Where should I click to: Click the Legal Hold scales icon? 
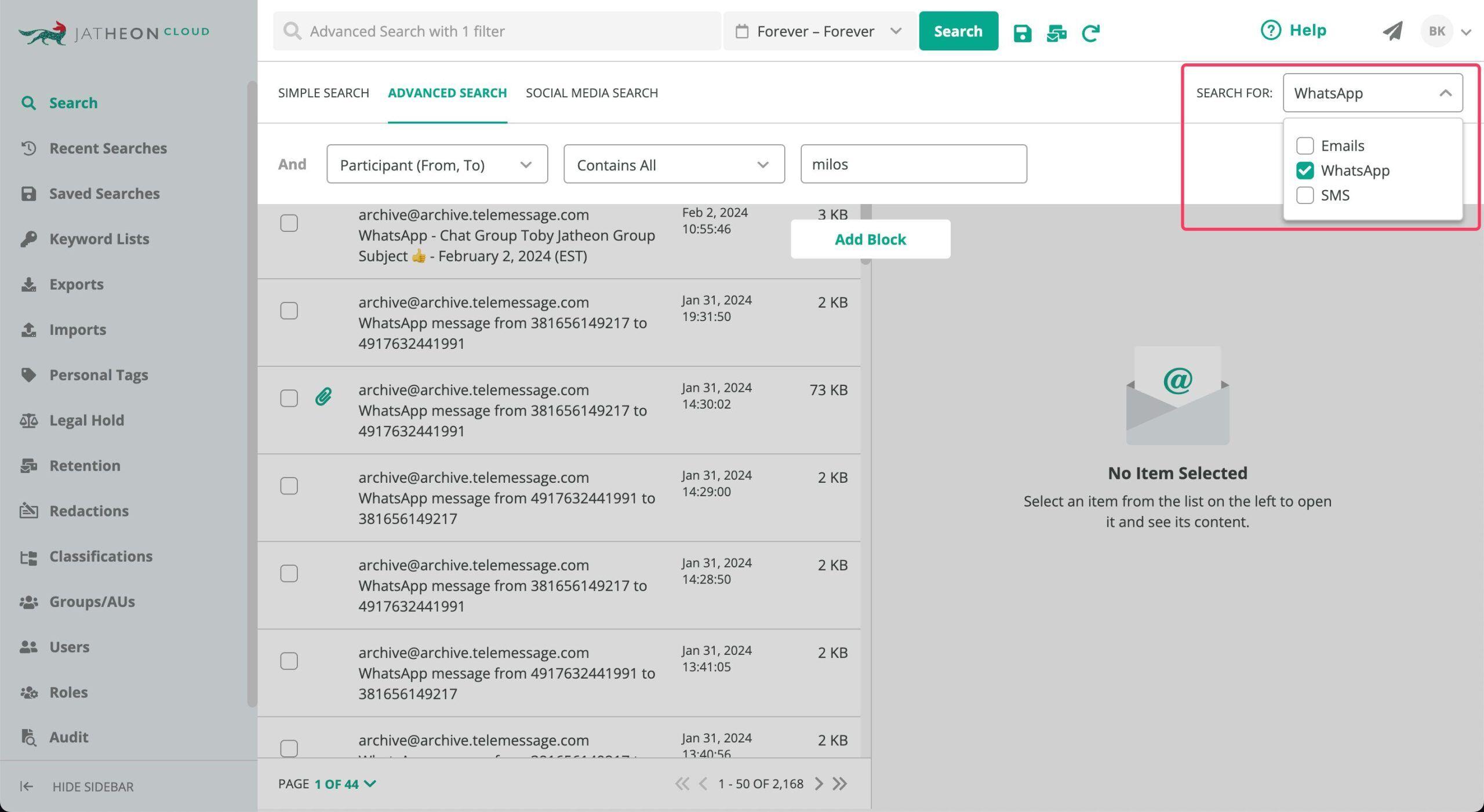click(28, 420)
